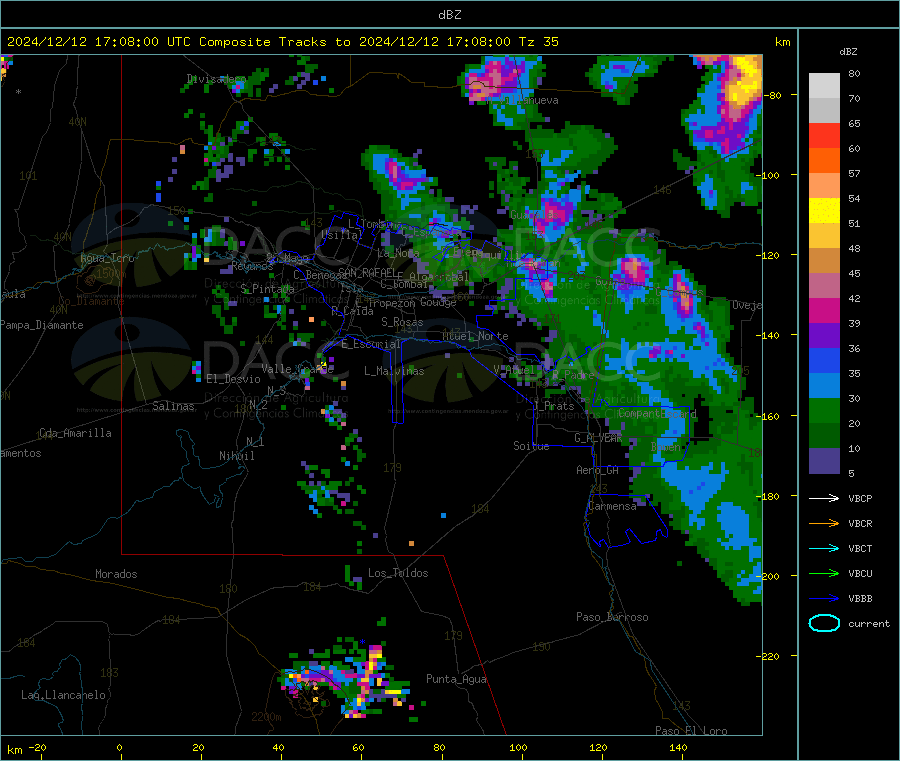This screenshot has height=761, width=900.
Task: Click the 'Soitue' map label
Action: [531, 446]
